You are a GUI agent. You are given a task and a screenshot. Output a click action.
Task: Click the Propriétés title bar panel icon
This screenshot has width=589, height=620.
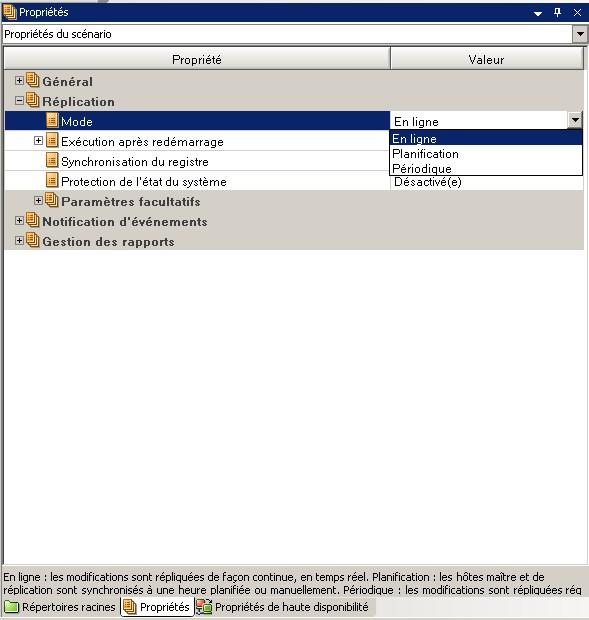10,12
